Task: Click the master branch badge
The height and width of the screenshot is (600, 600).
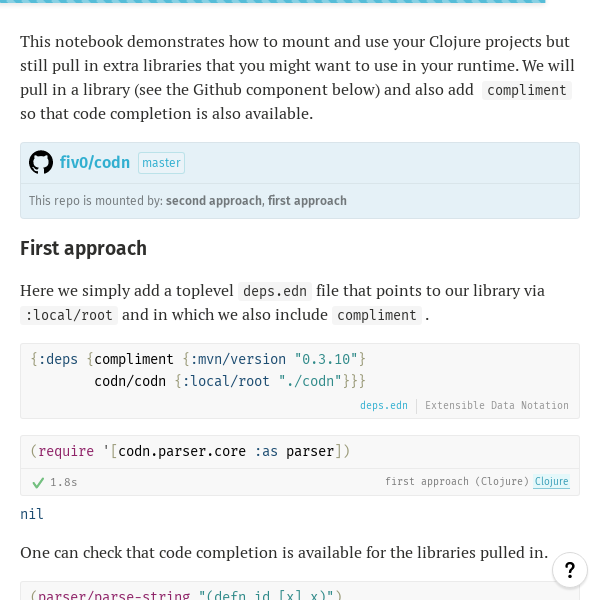Action: [x=161, y=163]
